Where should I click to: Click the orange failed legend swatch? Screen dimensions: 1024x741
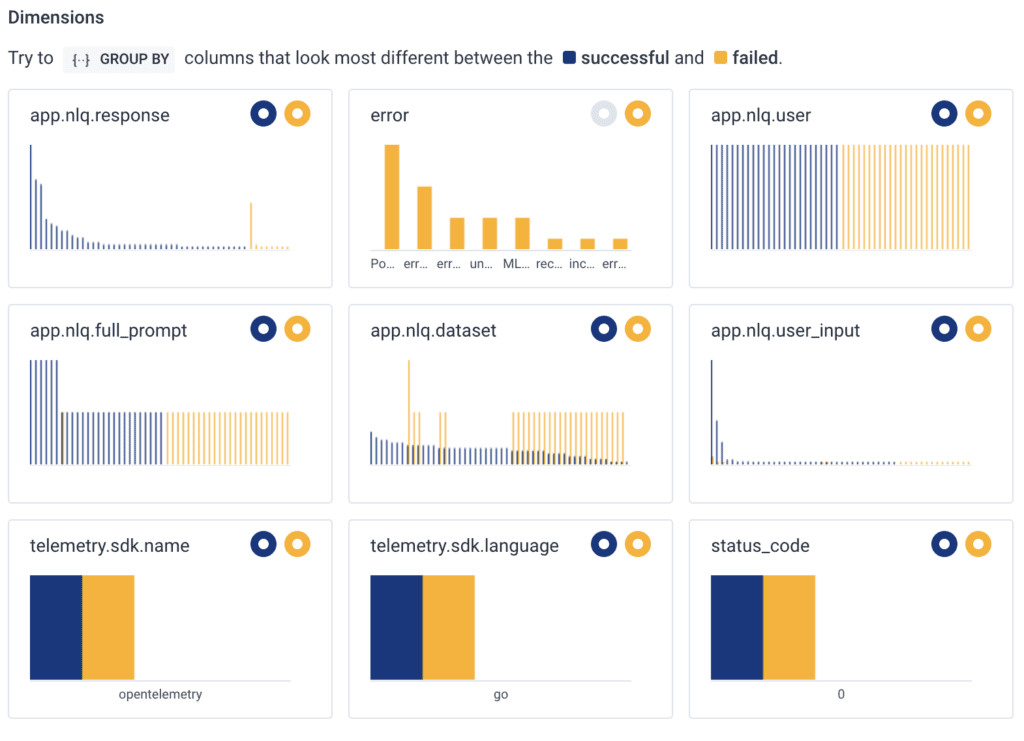[721, 58]
